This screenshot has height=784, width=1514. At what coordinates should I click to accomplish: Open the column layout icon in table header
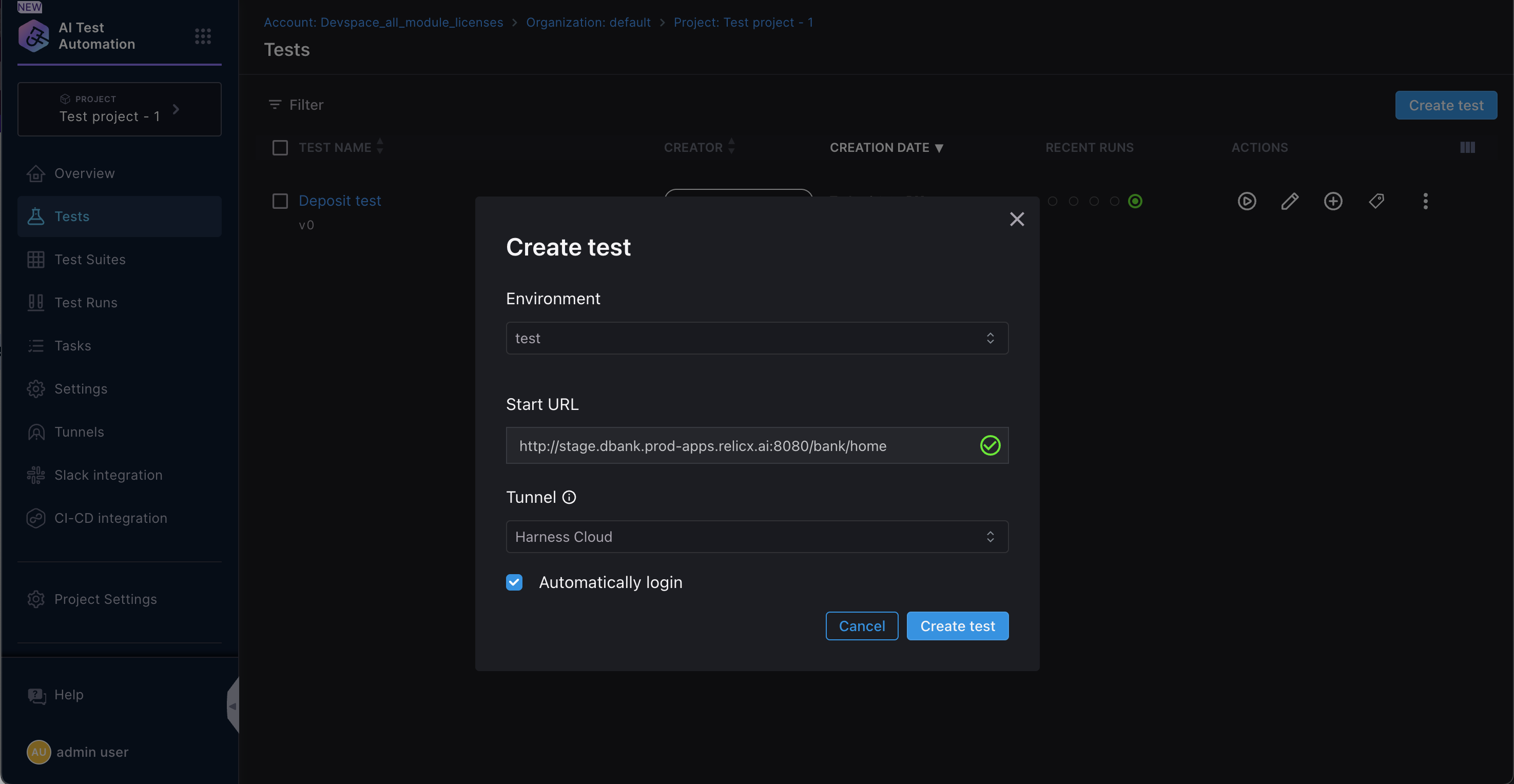1467,148
